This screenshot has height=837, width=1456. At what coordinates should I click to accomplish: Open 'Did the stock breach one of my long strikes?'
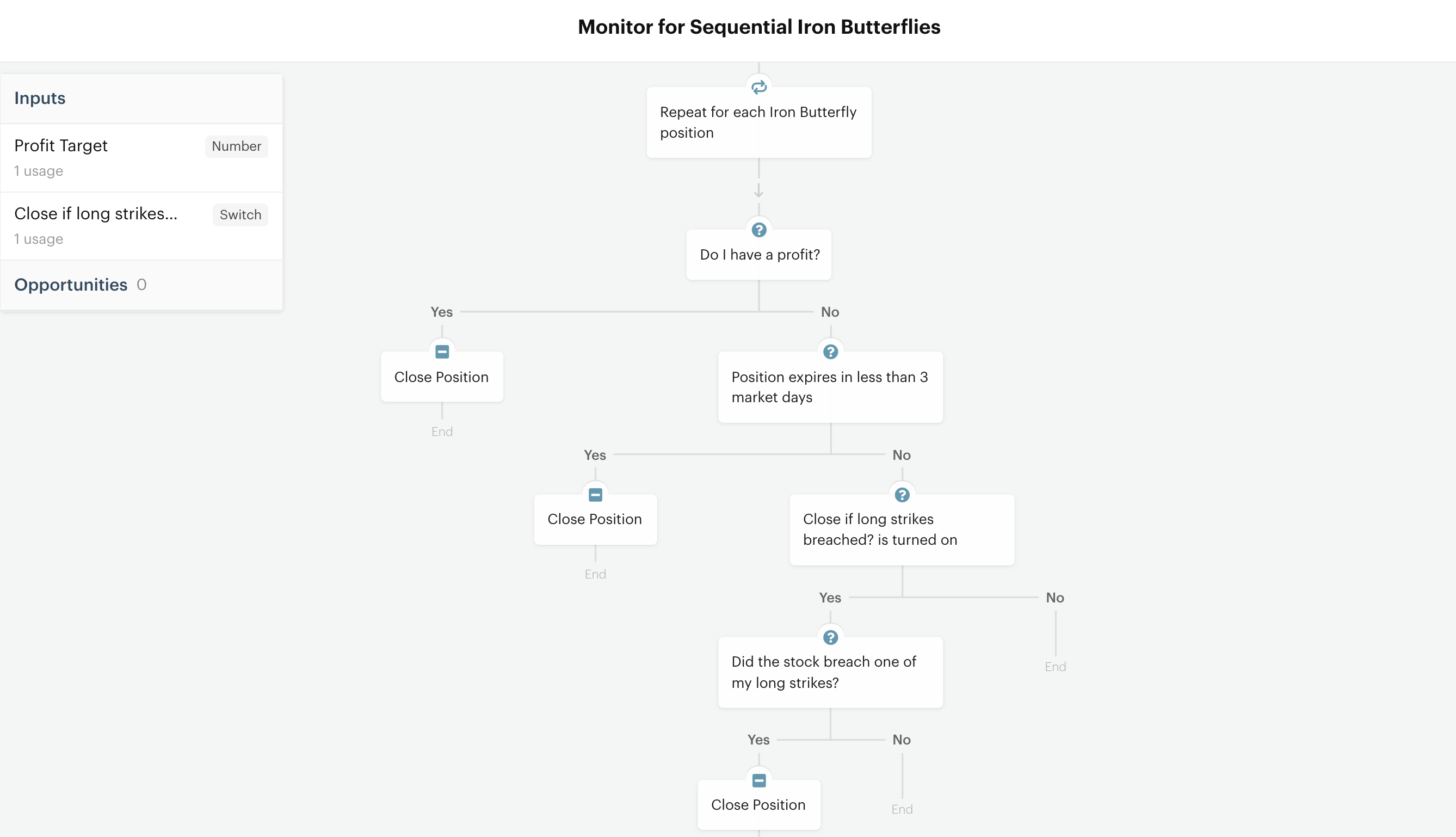[x=830, y=672]
